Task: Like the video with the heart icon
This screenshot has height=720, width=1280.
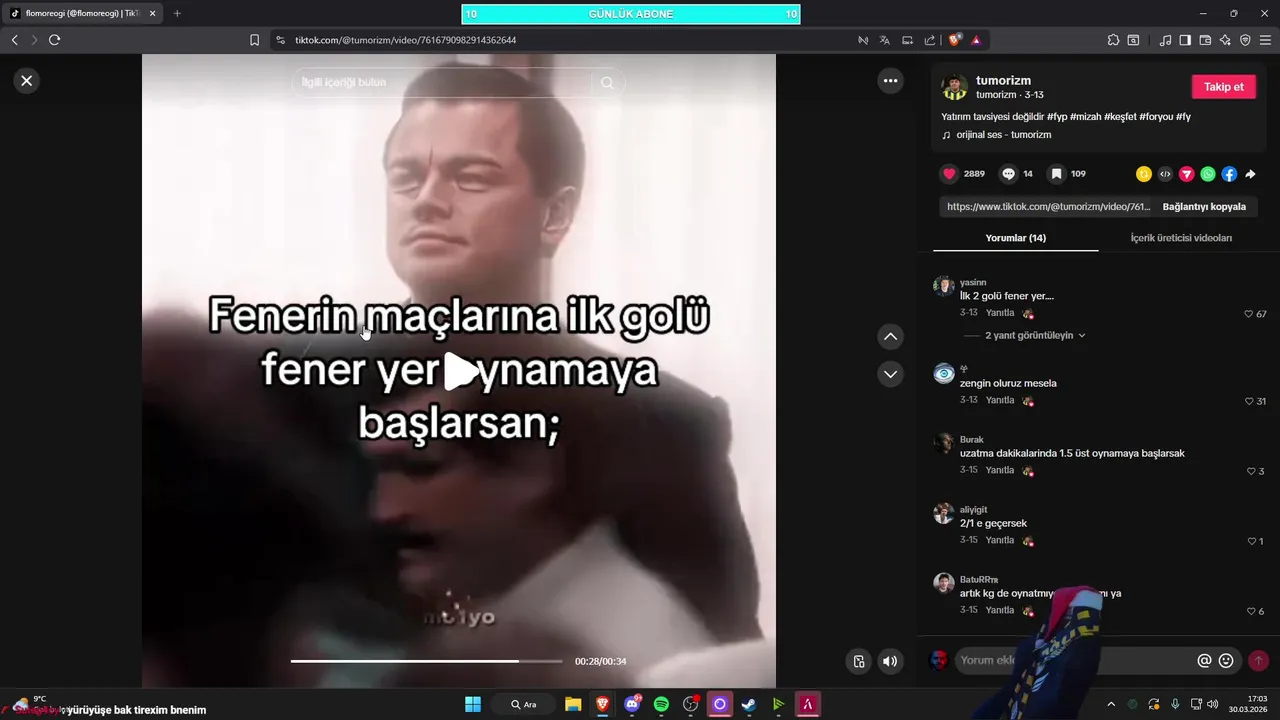Action: pos(949,174)
